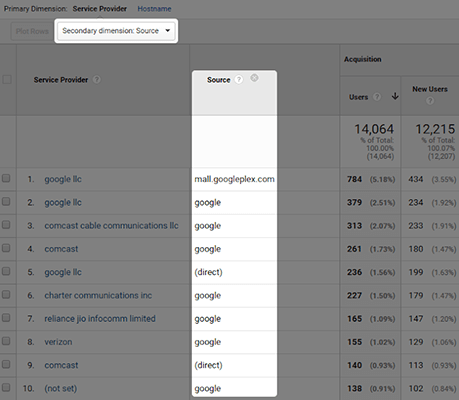
Task: Click mall.googleplex.com source cell
Action: click(234, 179)
